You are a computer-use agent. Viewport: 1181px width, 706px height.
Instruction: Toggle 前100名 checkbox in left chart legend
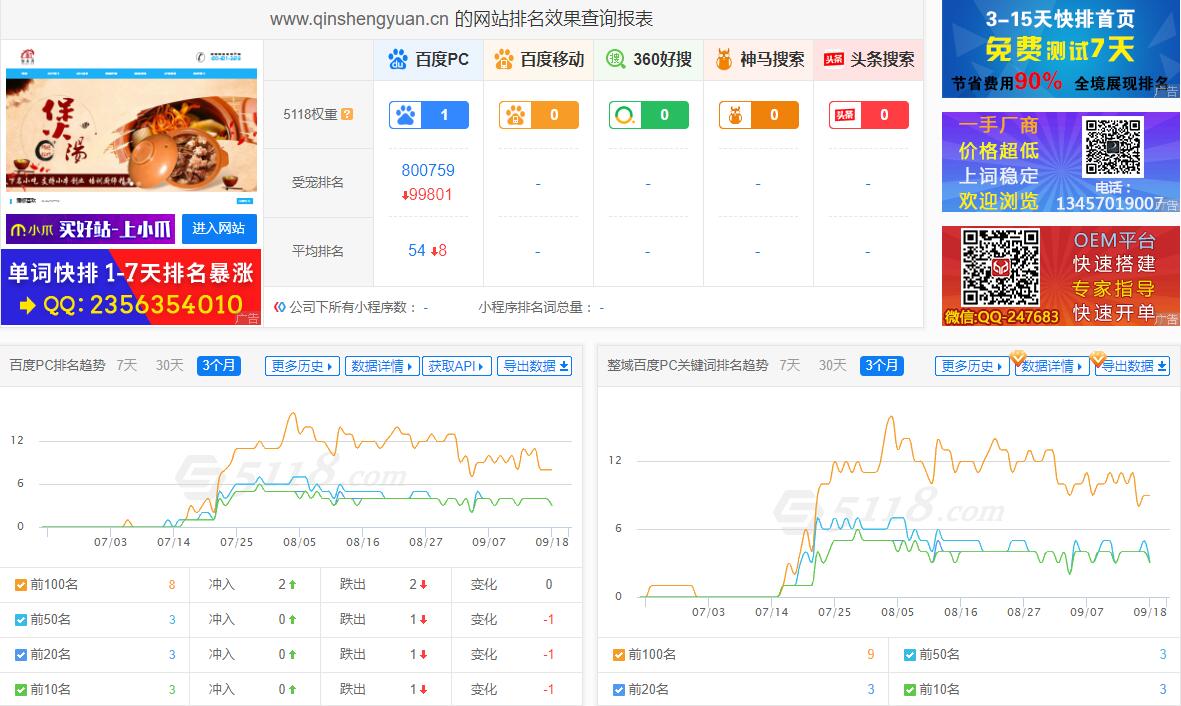pos(21,585)
